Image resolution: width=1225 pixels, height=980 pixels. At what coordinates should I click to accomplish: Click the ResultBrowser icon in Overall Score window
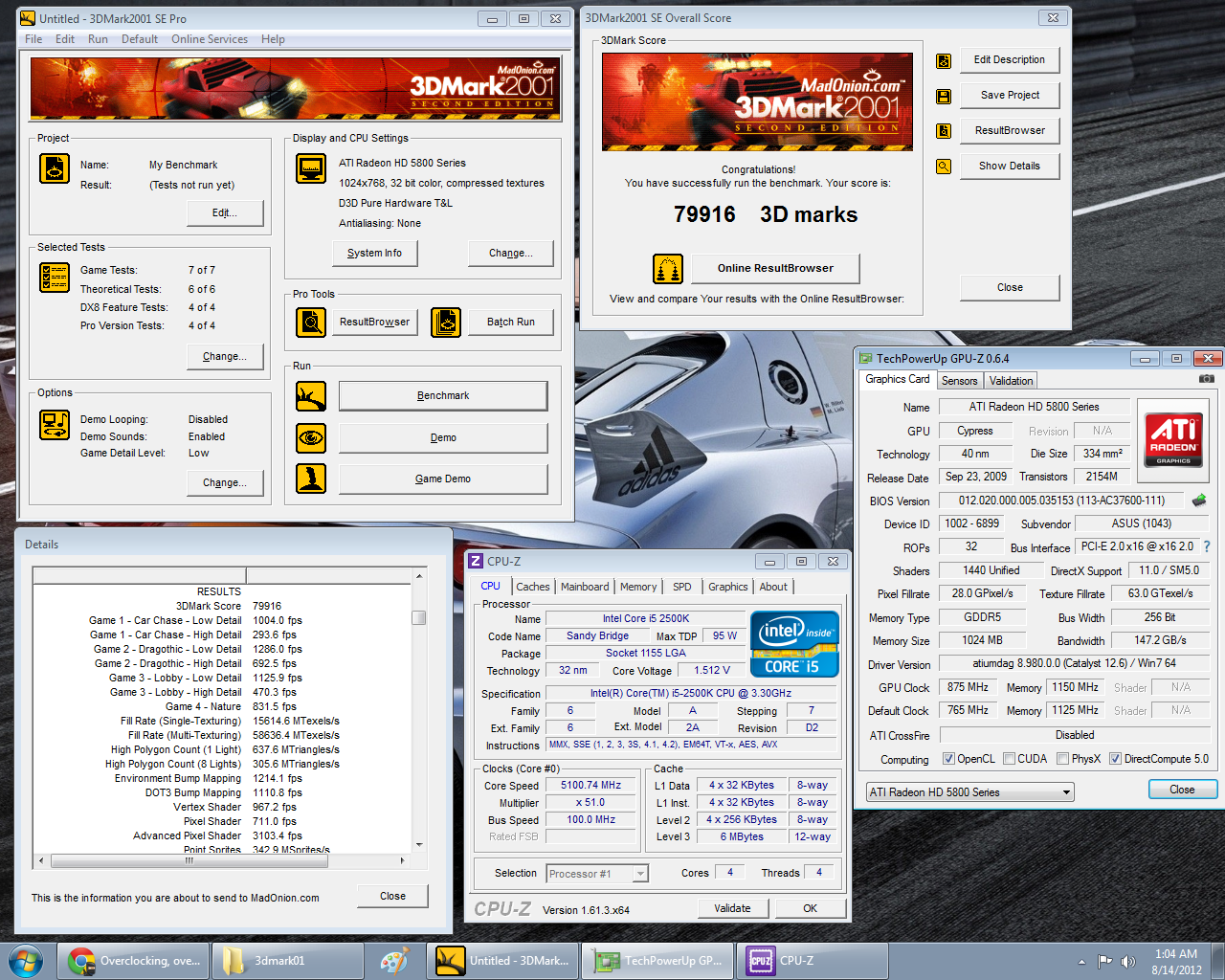(944, 131)
